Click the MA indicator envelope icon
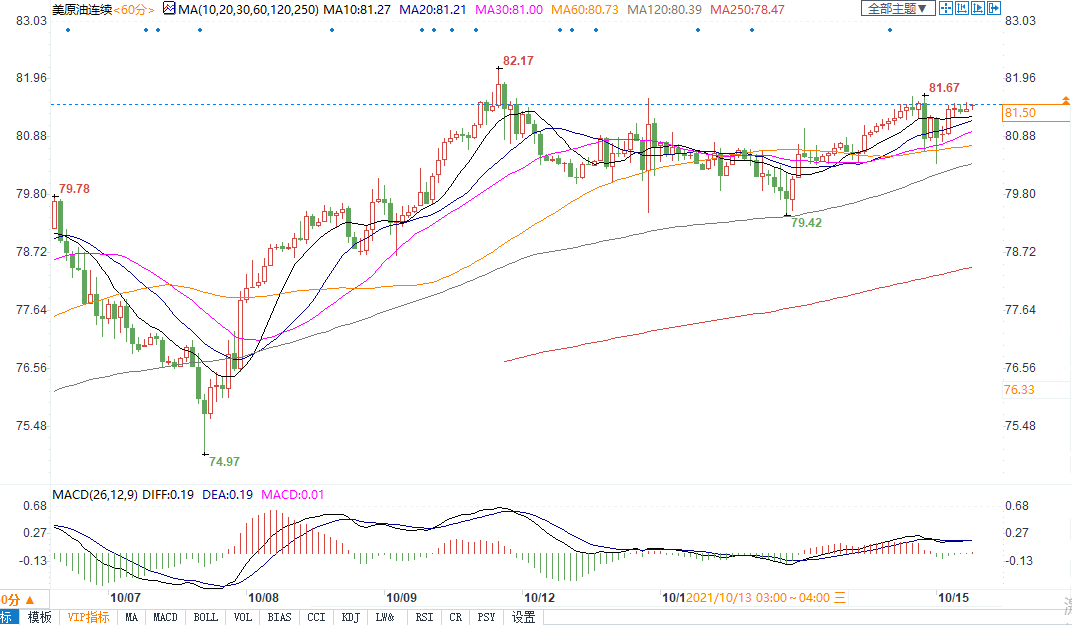This screenshot has width=1072, height=625. [x=167, y=8]
